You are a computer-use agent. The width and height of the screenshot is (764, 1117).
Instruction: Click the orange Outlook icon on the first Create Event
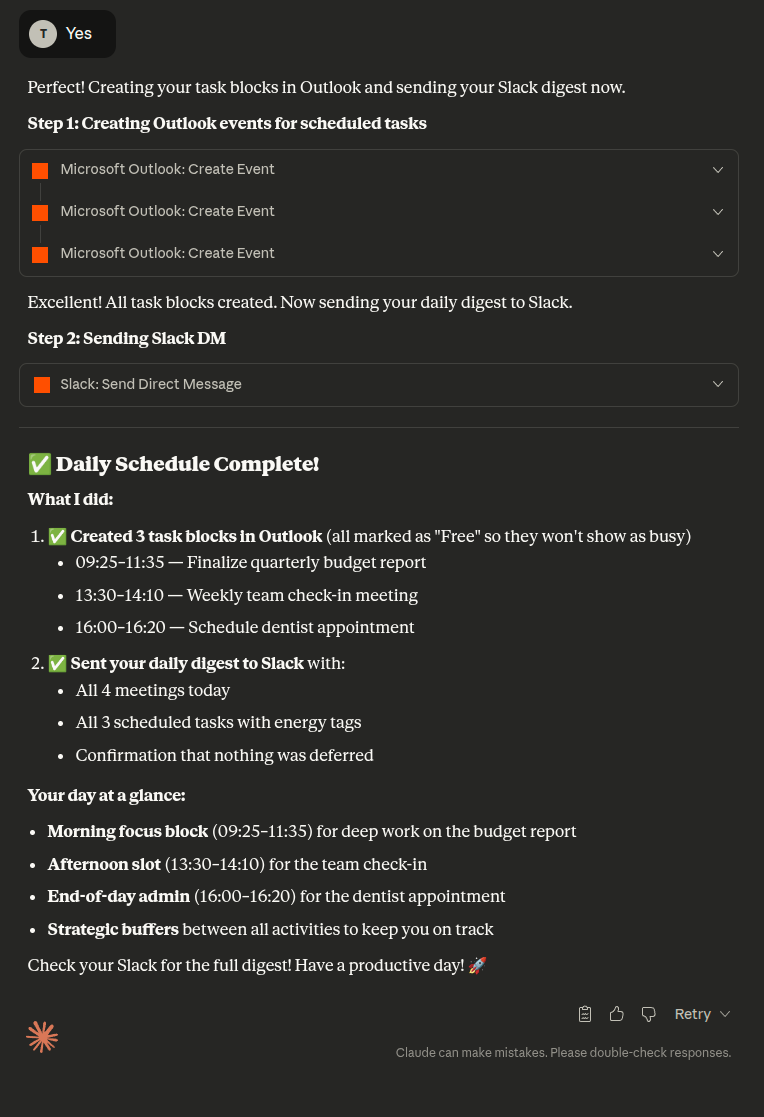tap(39, 170)
